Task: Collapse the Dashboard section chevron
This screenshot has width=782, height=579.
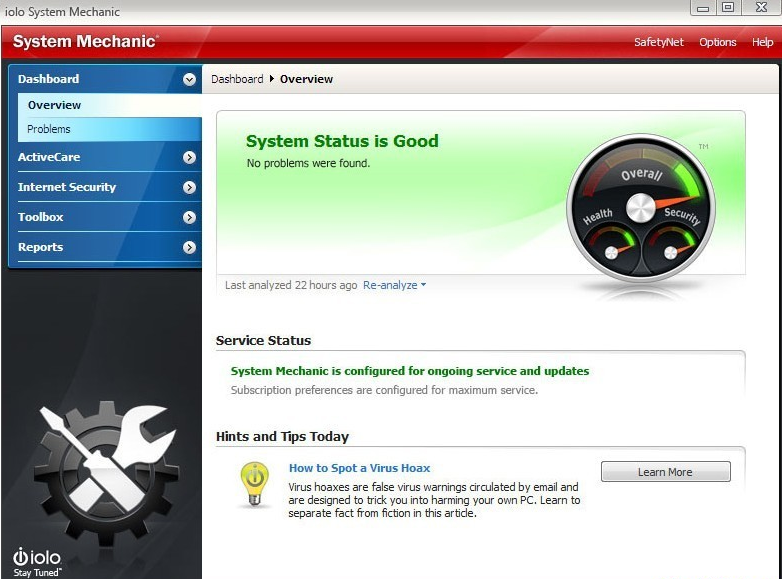Action: 189,79
